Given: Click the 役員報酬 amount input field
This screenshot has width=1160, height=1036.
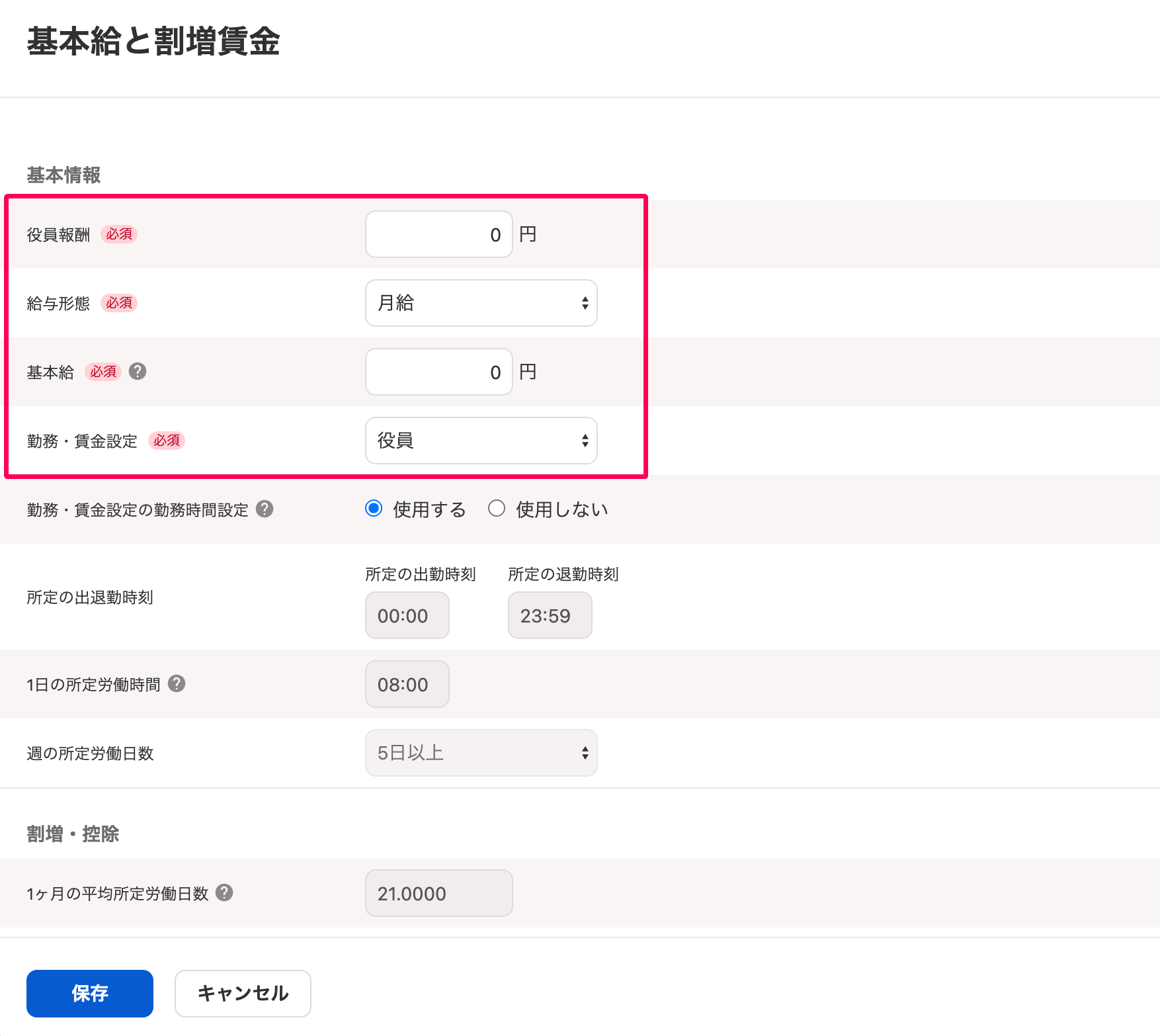Looking at the screenshot, I should [x=439, y=234].
